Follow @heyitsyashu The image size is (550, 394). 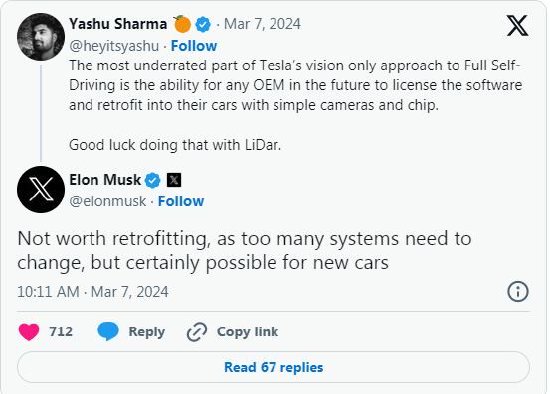pos(194,46)
